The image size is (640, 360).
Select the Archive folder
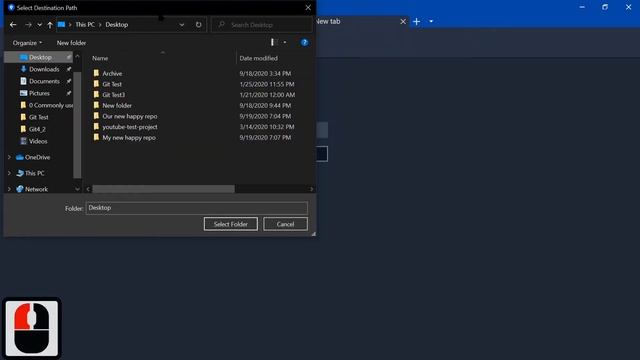(x=112, y=73)
